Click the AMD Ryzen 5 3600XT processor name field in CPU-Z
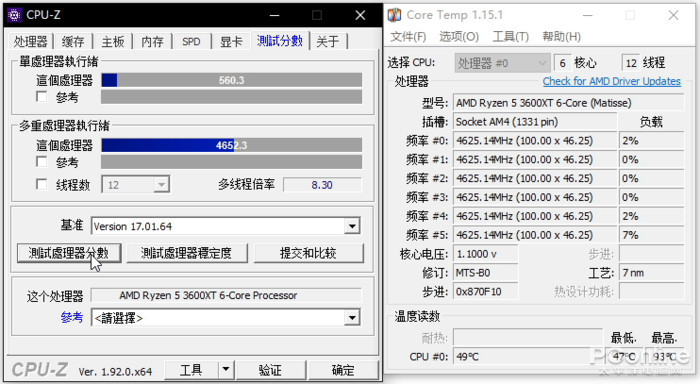This screenshot has width=700, height=384. point(226,295)
